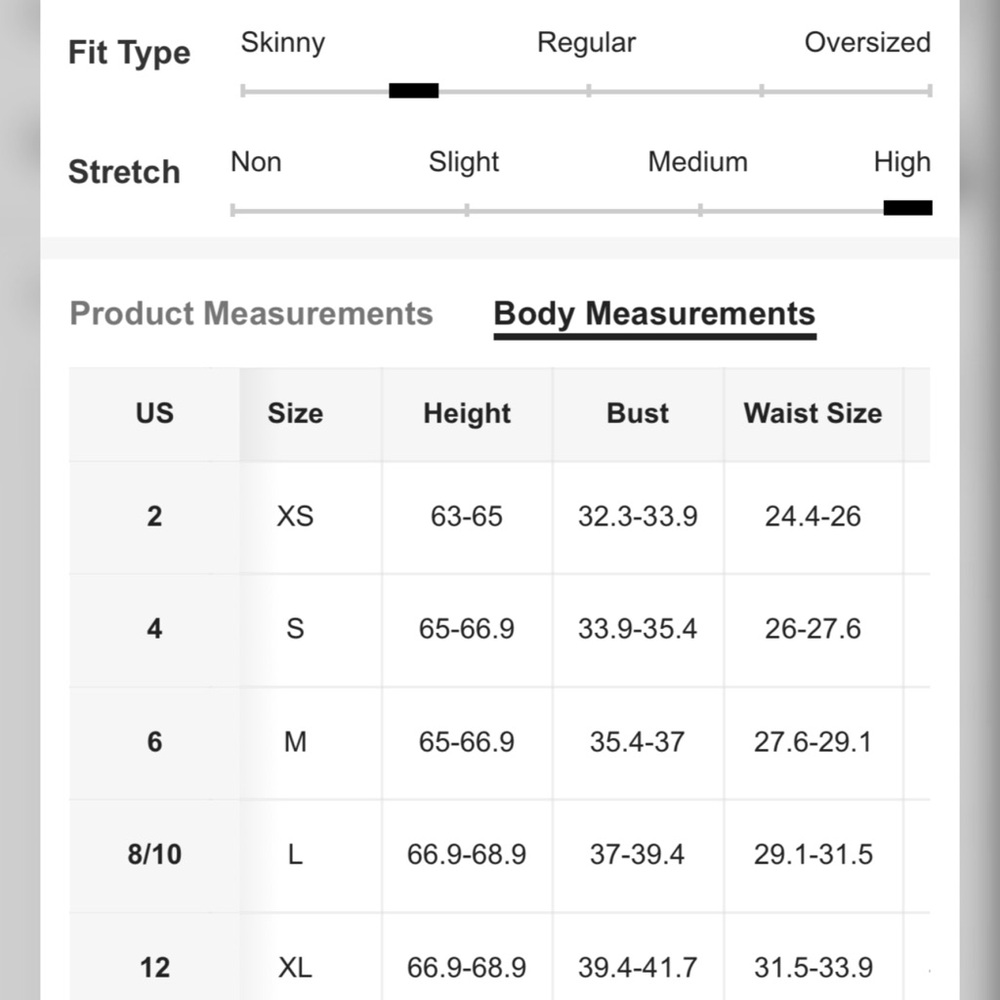Click the XL size cell
This screenshot has width=1000, height=1000.
pyautogui.click(x=295, y=967)
